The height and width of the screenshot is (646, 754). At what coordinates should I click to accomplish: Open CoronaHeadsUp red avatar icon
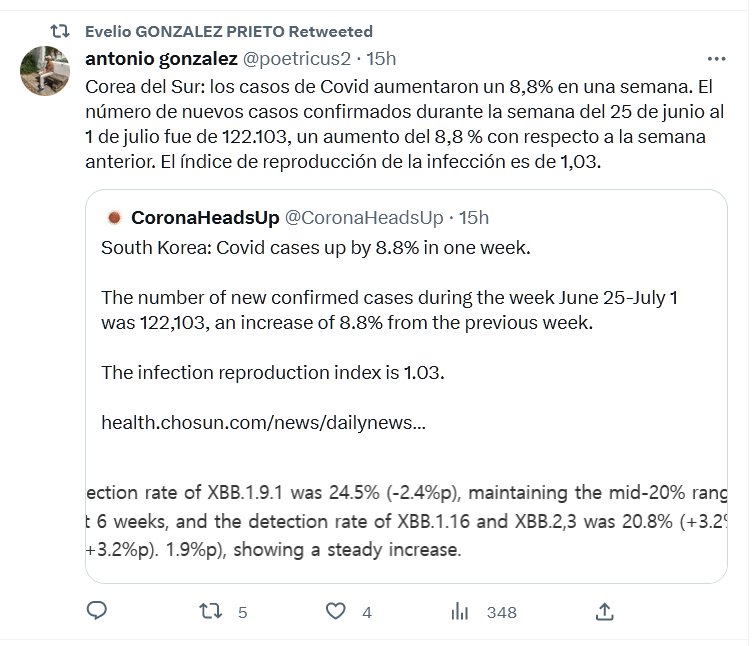pyautogui.click(x=113, y=217)
